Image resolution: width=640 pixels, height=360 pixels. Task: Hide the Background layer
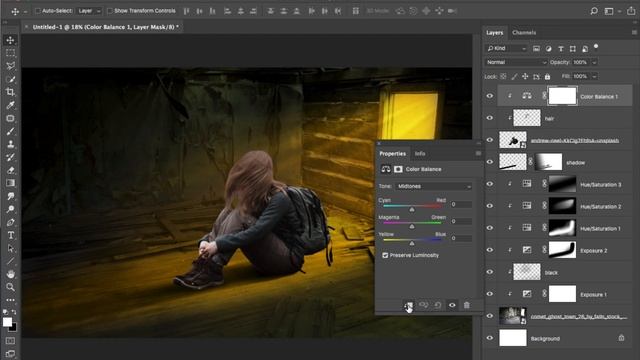click(x=490, y=338)
